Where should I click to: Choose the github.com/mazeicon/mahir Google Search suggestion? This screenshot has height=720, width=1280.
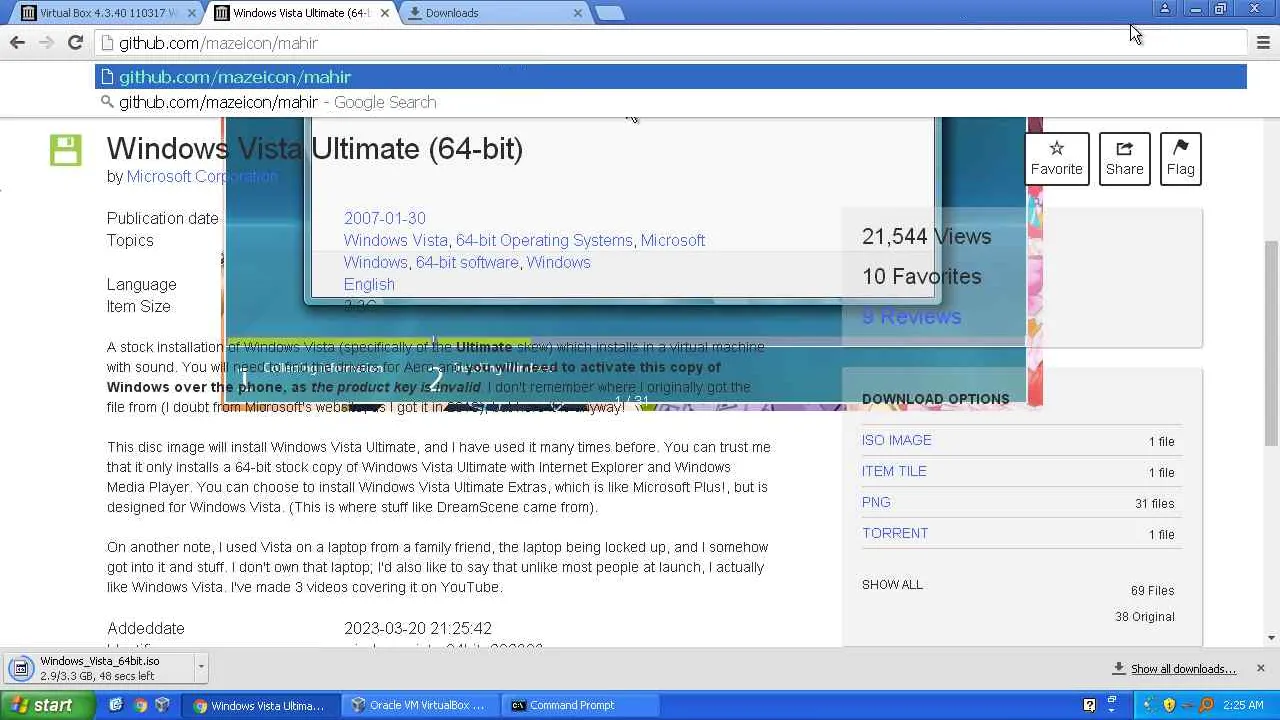[671, 102]
